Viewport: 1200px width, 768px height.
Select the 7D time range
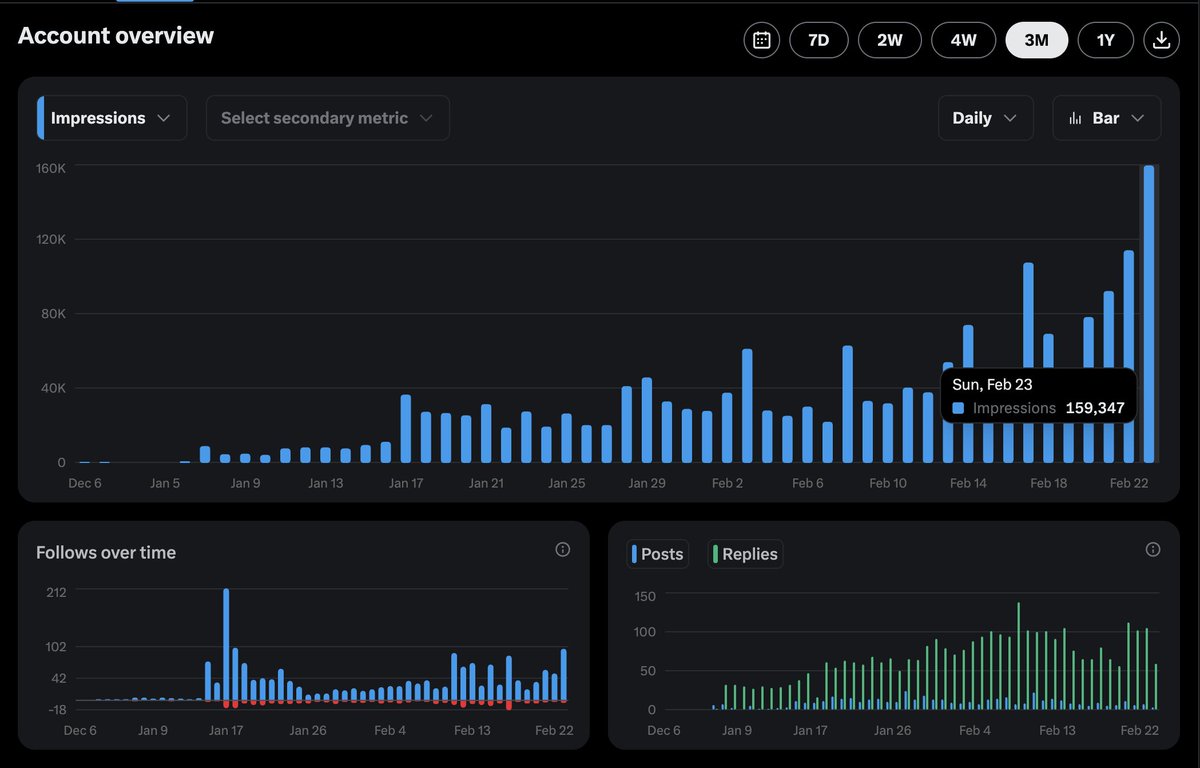(818, 40)
